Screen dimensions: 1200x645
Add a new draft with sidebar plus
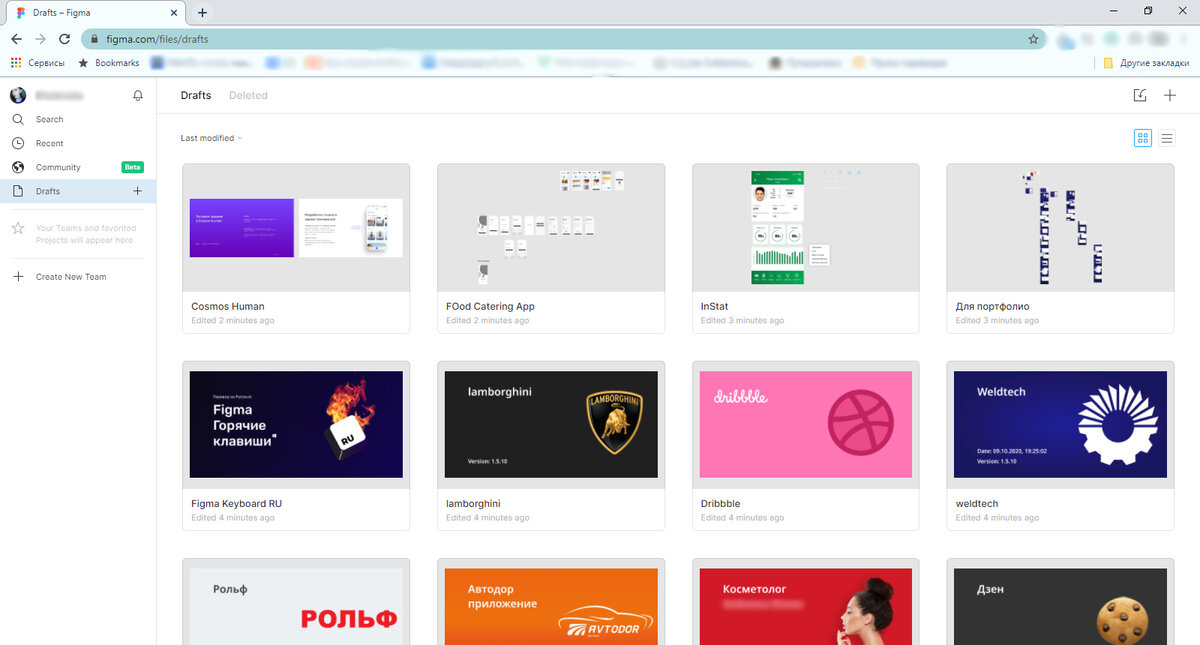pyautogui.click(x=138, y=191)
